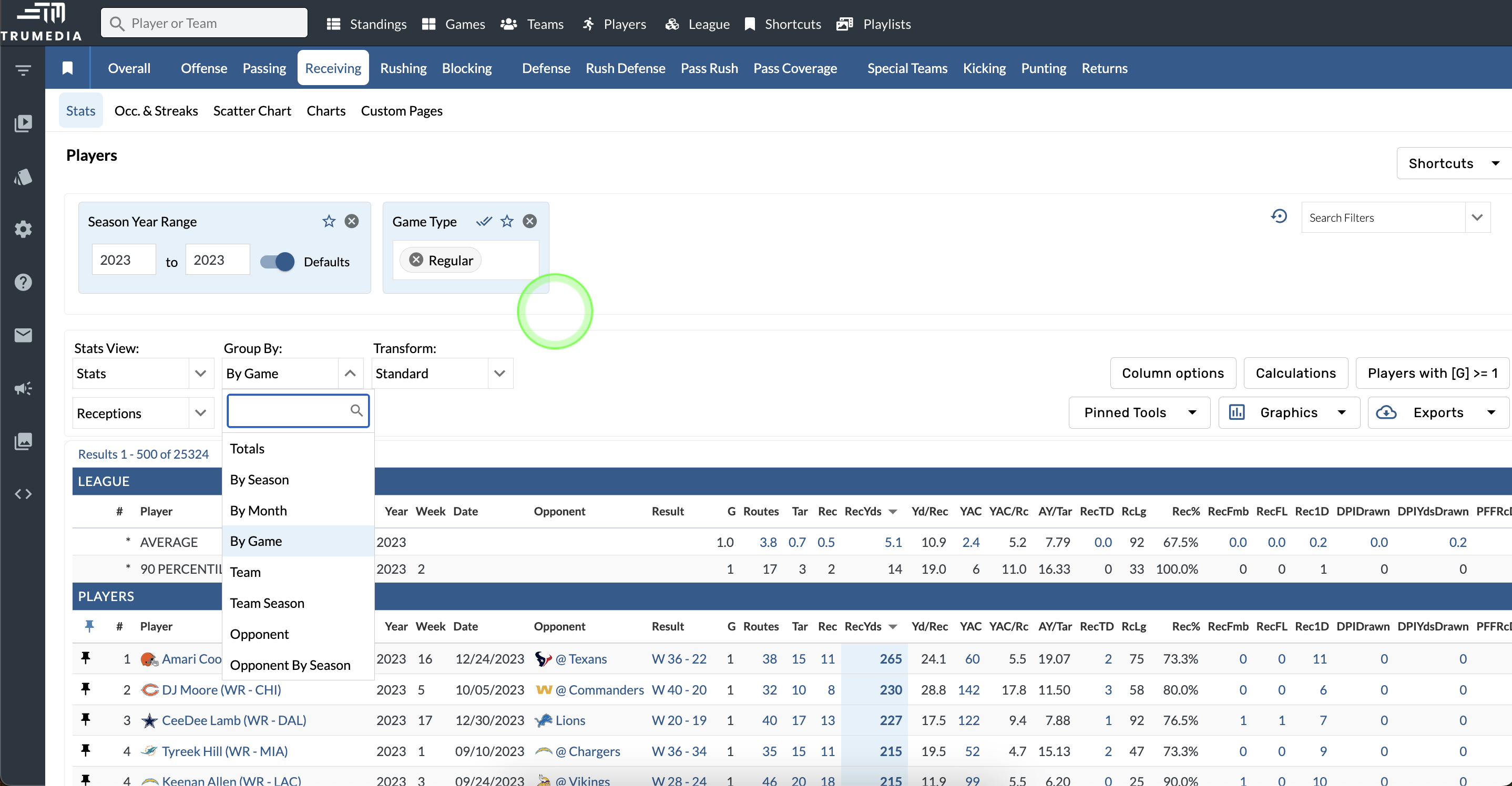Click the reset filters history icon
This screenshot has height=786, width=1512.
pos(1279,216)
